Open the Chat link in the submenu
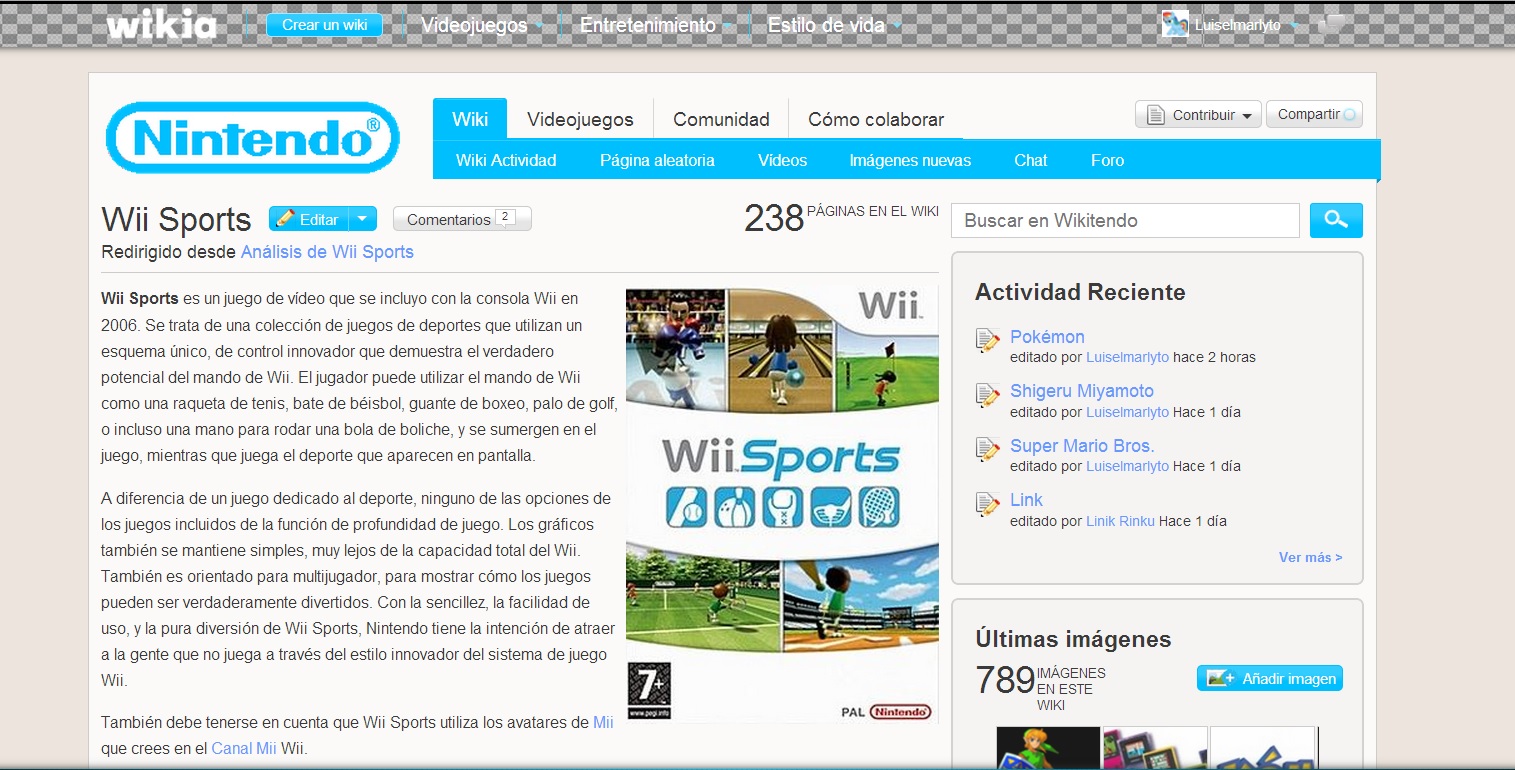Viewport: 1515px width, 770px height. 1031,160
